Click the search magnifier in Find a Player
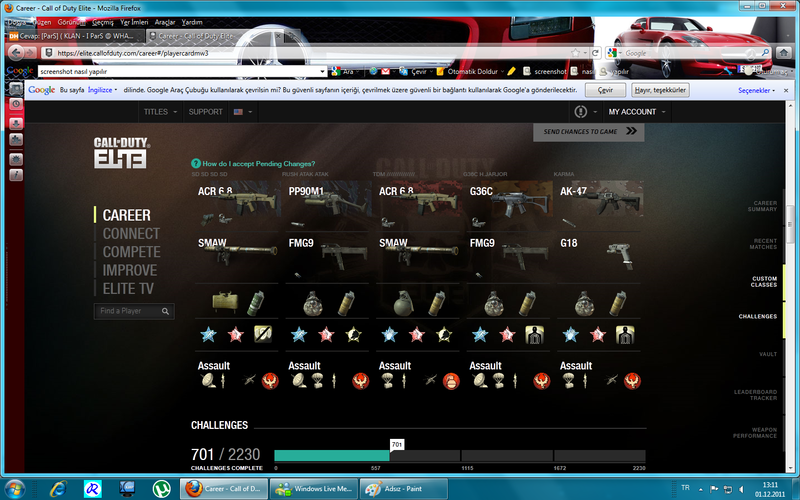This screenshot has width=800, height=500. [165, 311]
